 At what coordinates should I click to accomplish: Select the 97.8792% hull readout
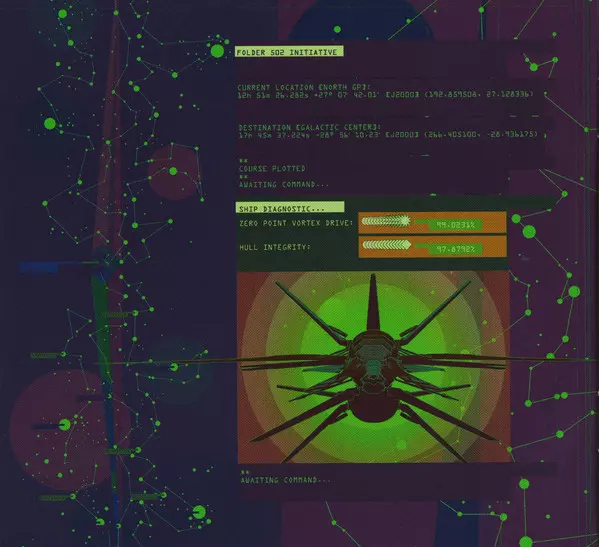click(455, 249)
